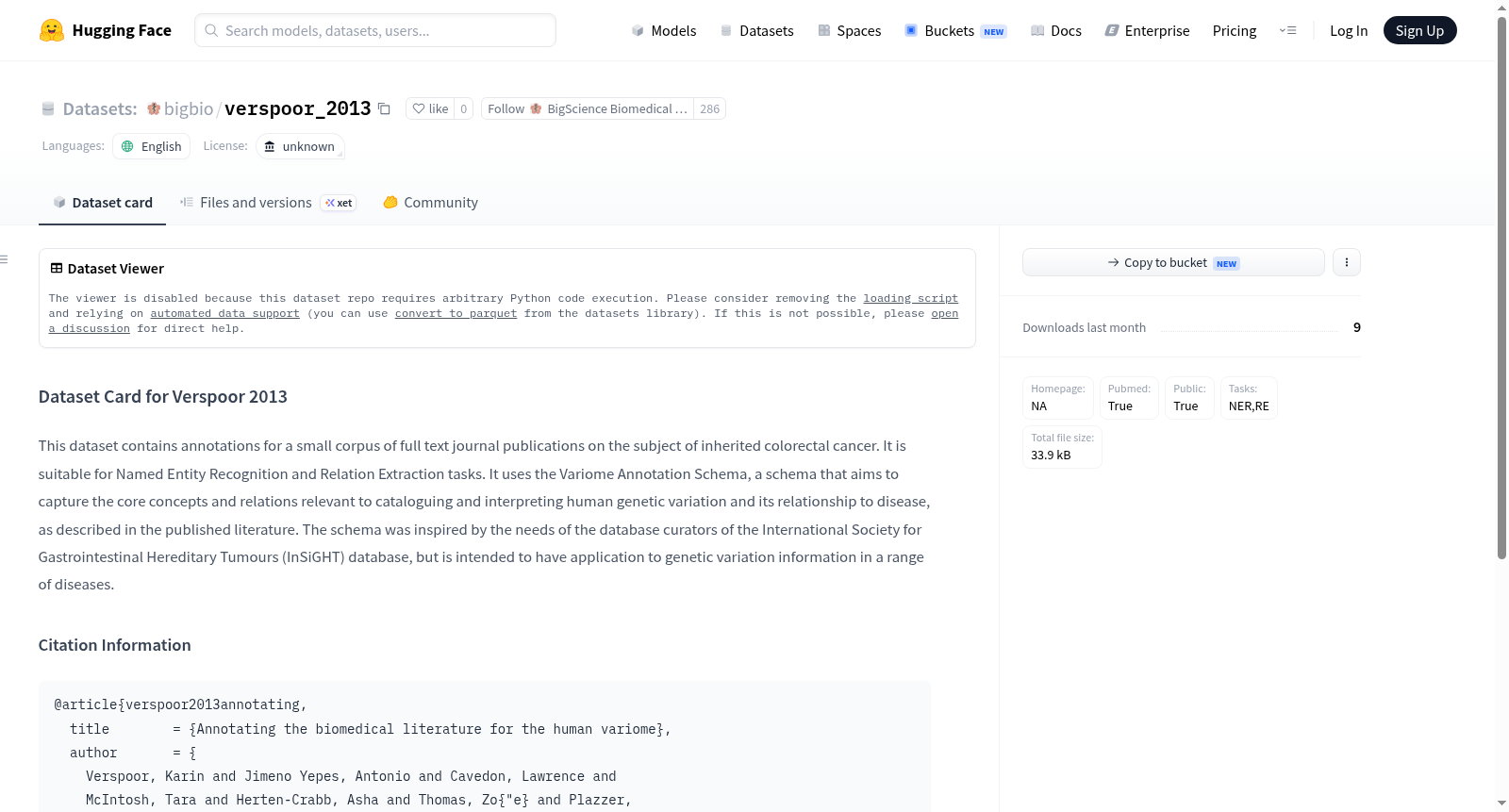Open the Docs nav item

(1056, 30)
